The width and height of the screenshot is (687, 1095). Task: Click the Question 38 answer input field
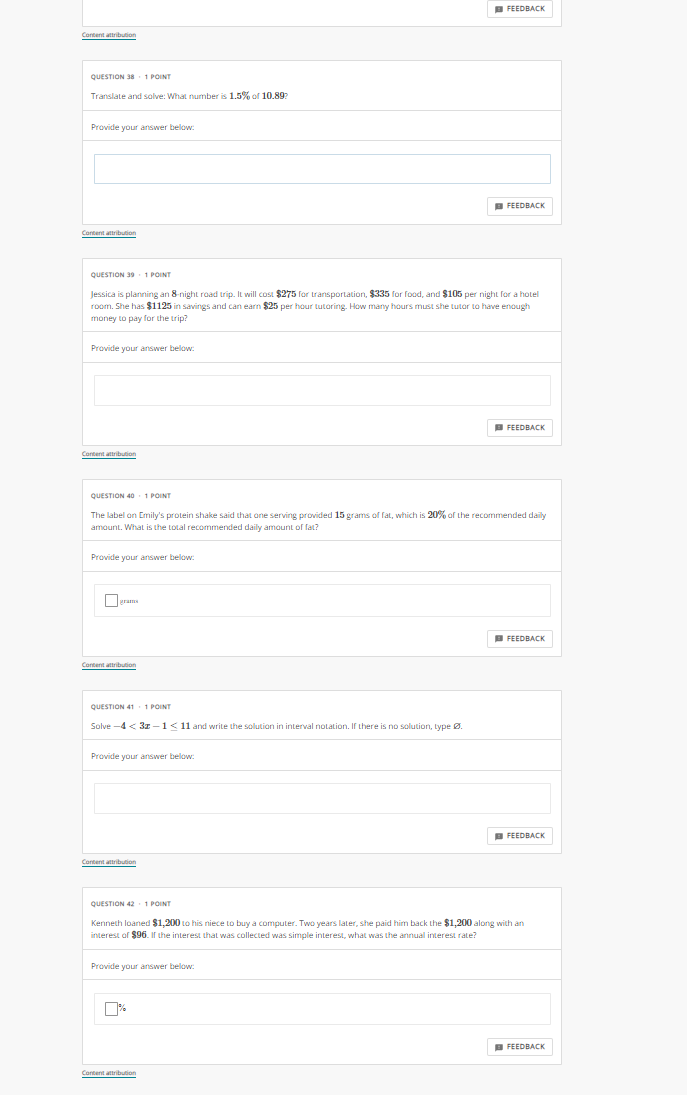pos(322,169)
